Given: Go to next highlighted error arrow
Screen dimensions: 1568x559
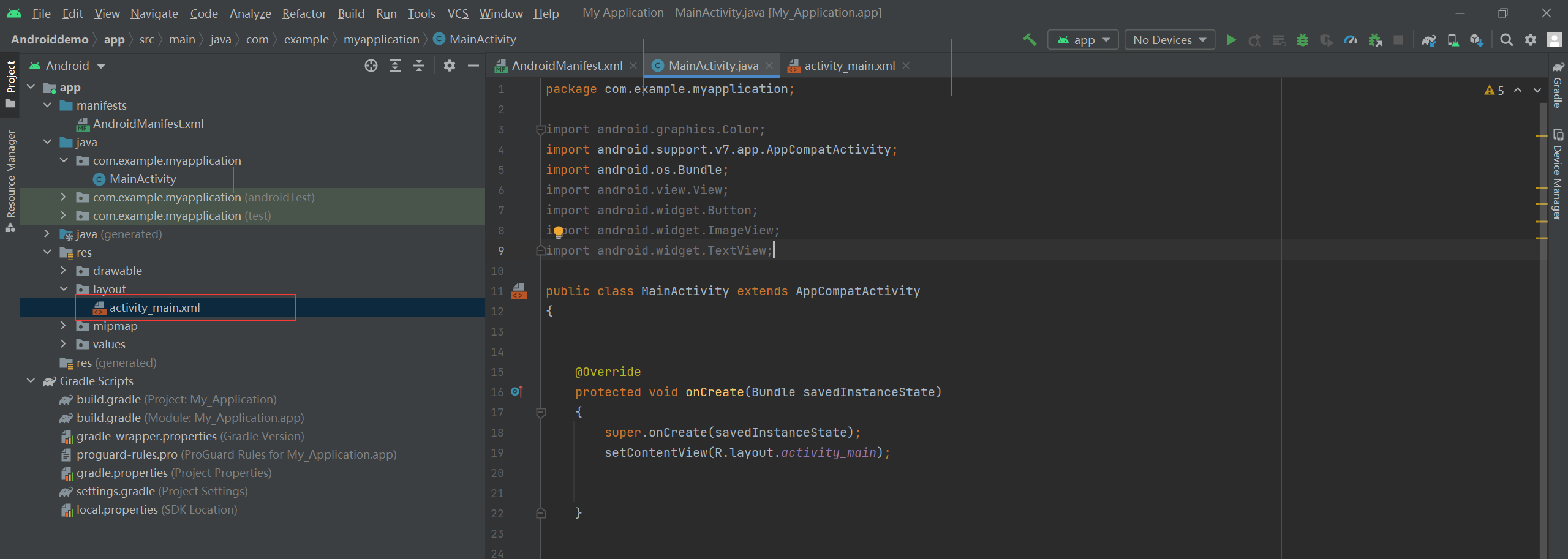Looking at the screenshot, I should click(x=1537, y=90).
